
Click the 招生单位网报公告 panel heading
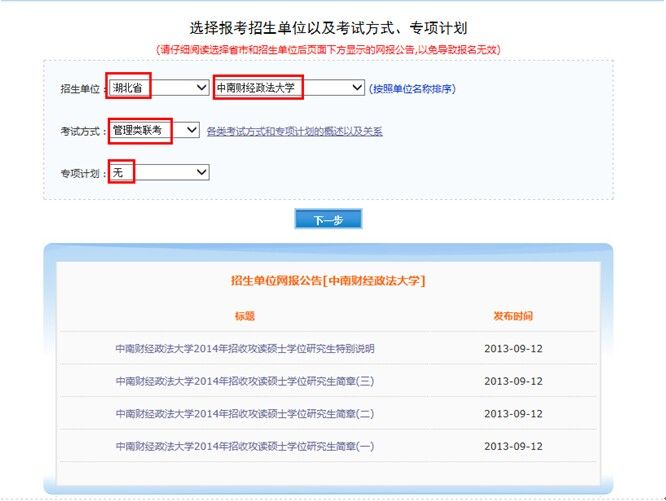pyautogui.click(x=328, y=281)
